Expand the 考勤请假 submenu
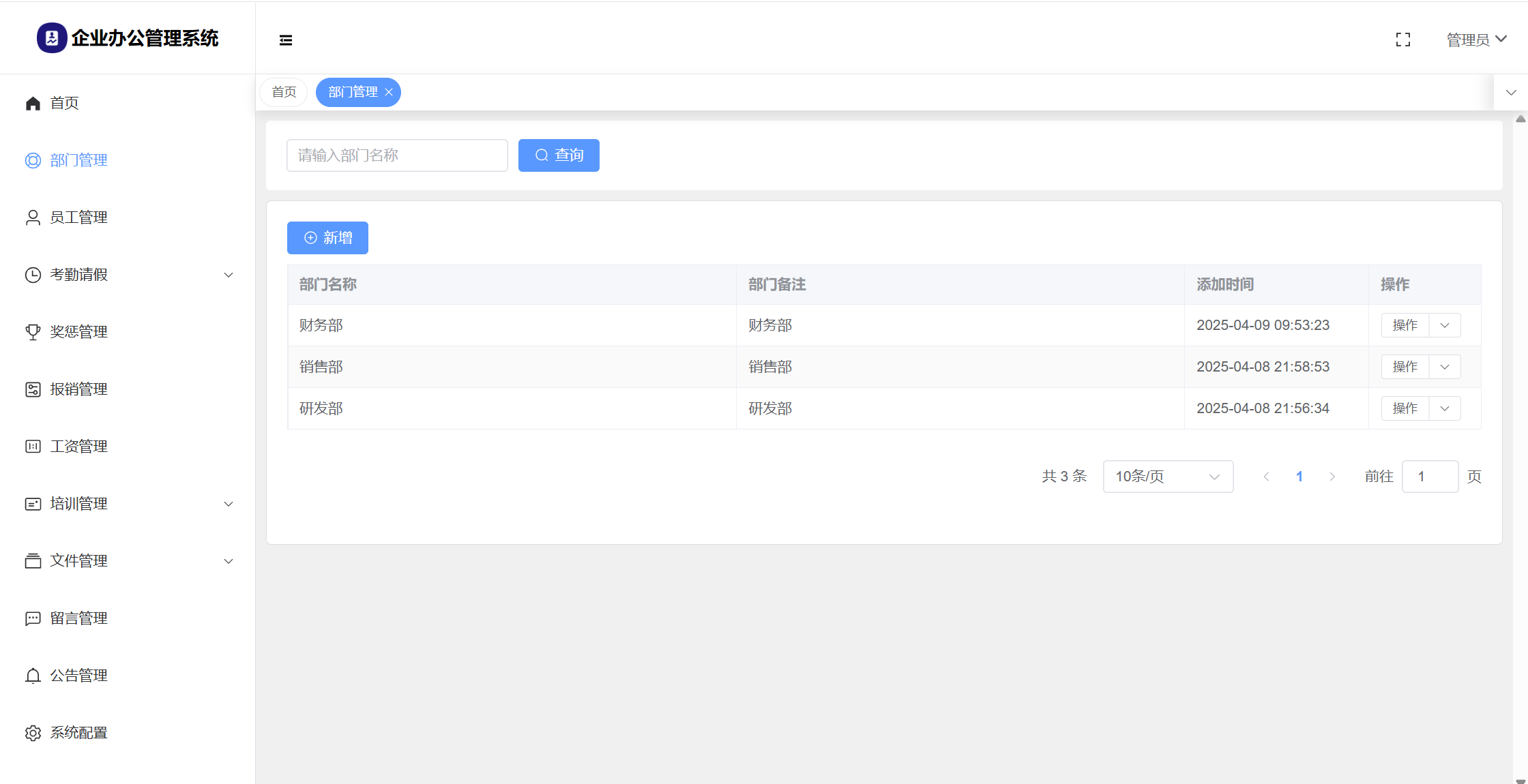The width and height of the screenshot is (1528, 784). pyautogui.click(x=229, y=275)
